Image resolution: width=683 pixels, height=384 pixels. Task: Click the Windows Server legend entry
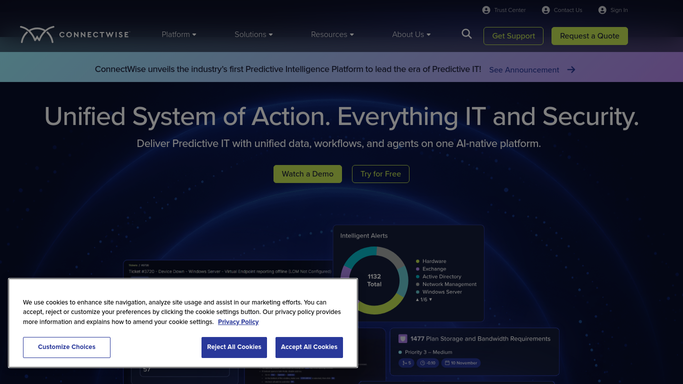pos(439,292)
